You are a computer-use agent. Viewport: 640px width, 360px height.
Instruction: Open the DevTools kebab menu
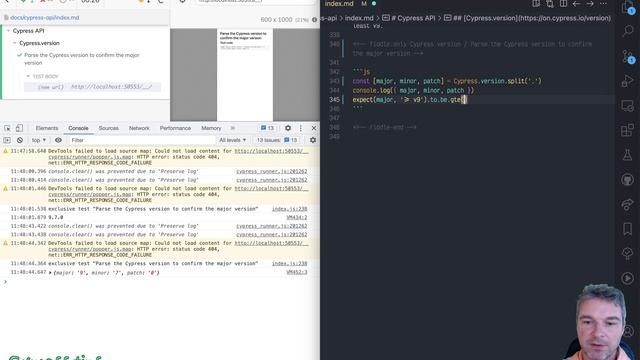point(301,128)
